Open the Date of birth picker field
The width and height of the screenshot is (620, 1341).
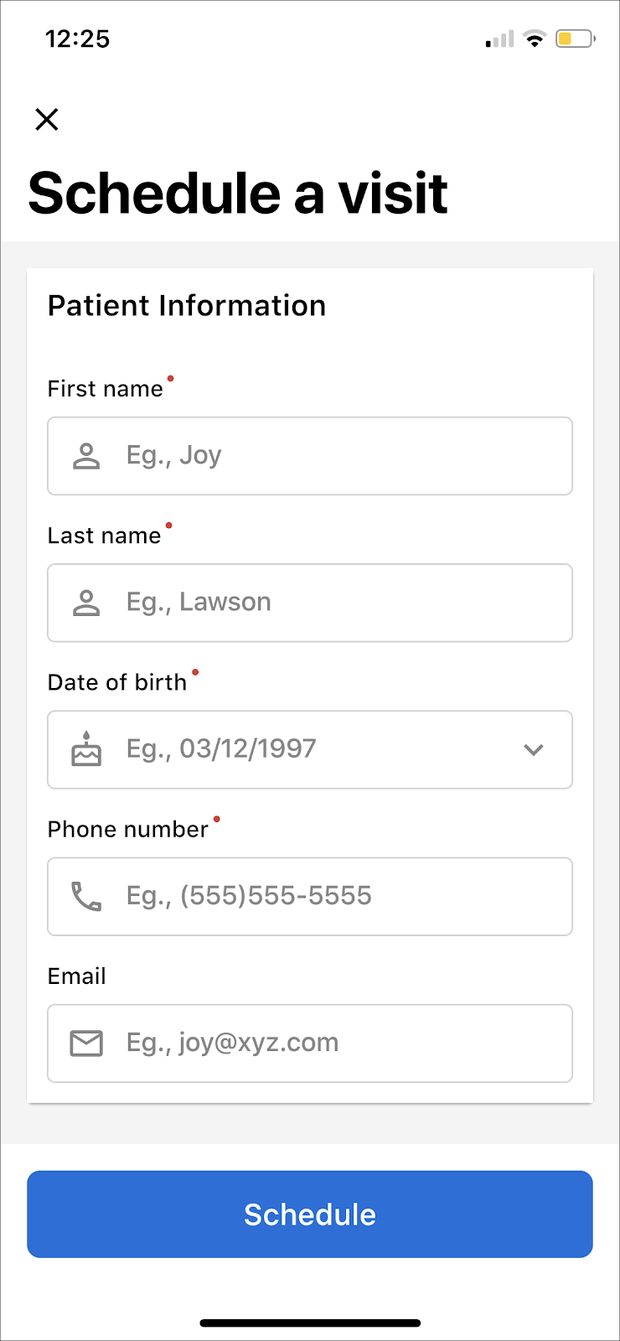point(300,750)
